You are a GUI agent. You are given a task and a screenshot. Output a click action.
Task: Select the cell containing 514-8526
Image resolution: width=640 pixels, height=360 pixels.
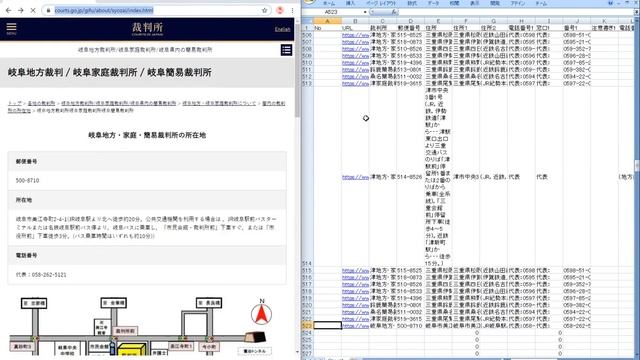[410, 177]
